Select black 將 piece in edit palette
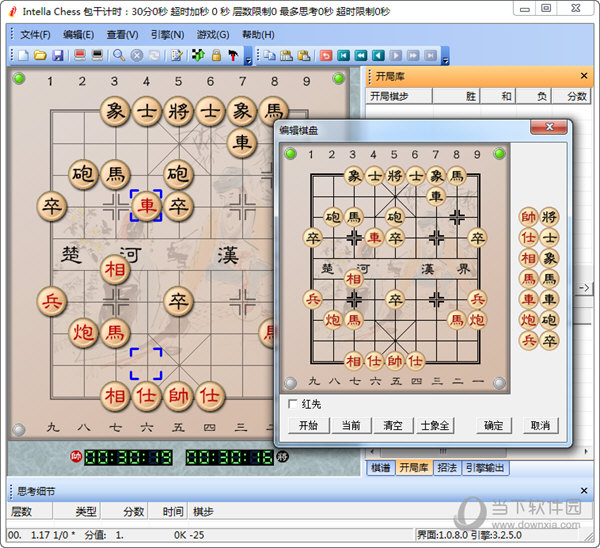The width and height of the screenshot is (600, 548). [549, 217]
